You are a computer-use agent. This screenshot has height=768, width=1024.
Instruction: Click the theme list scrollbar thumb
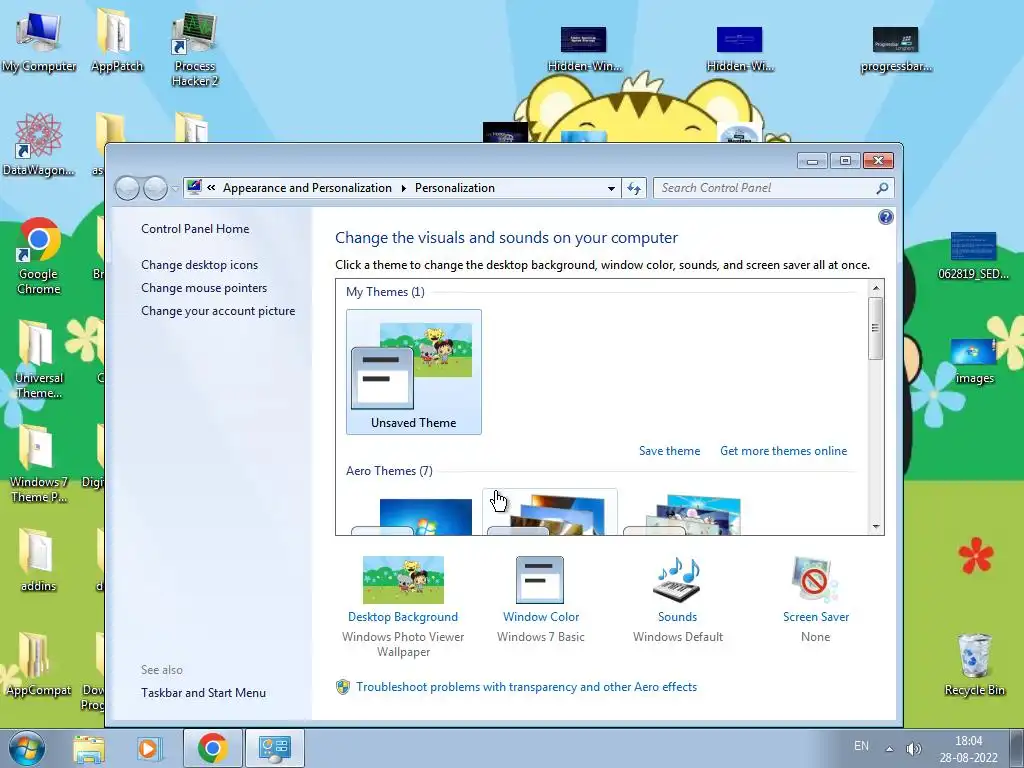(x=876, y=328)
